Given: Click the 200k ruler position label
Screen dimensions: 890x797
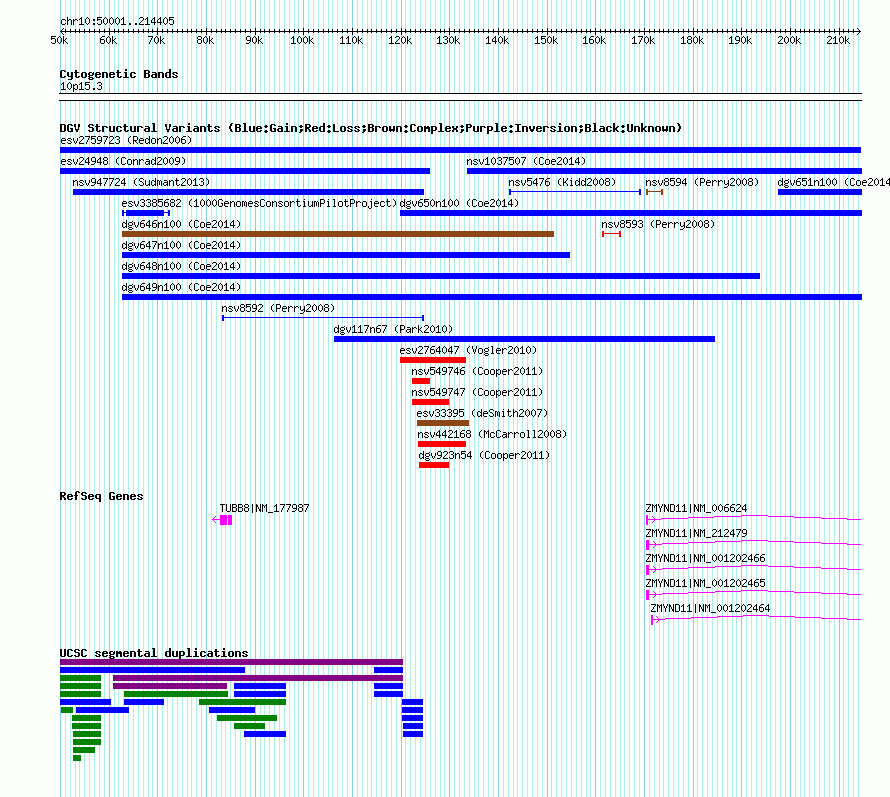Looking at the screenshot, I should coord(789,40).
